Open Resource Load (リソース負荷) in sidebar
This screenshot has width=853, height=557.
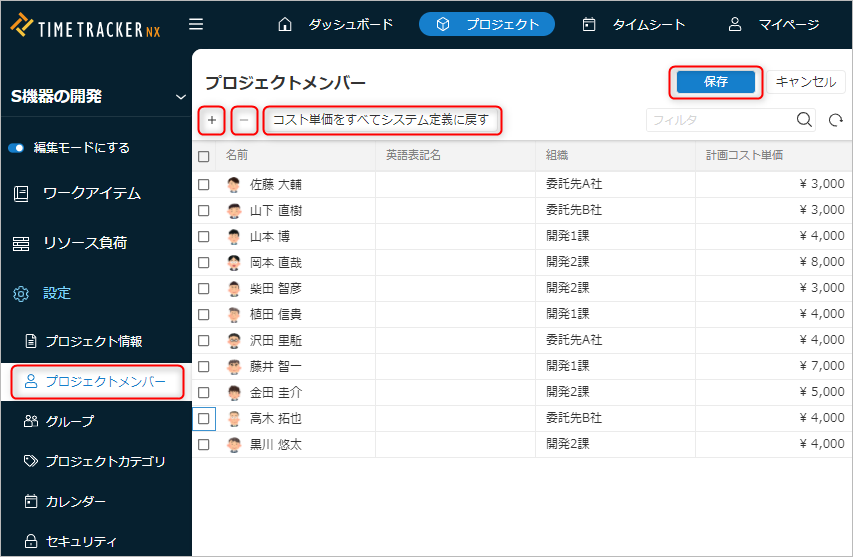[84, 243]
